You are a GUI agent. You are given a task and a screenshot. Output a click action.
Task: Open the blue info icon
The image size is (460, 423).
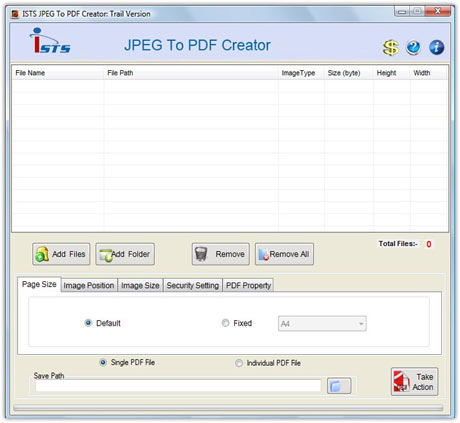(436, 47)
